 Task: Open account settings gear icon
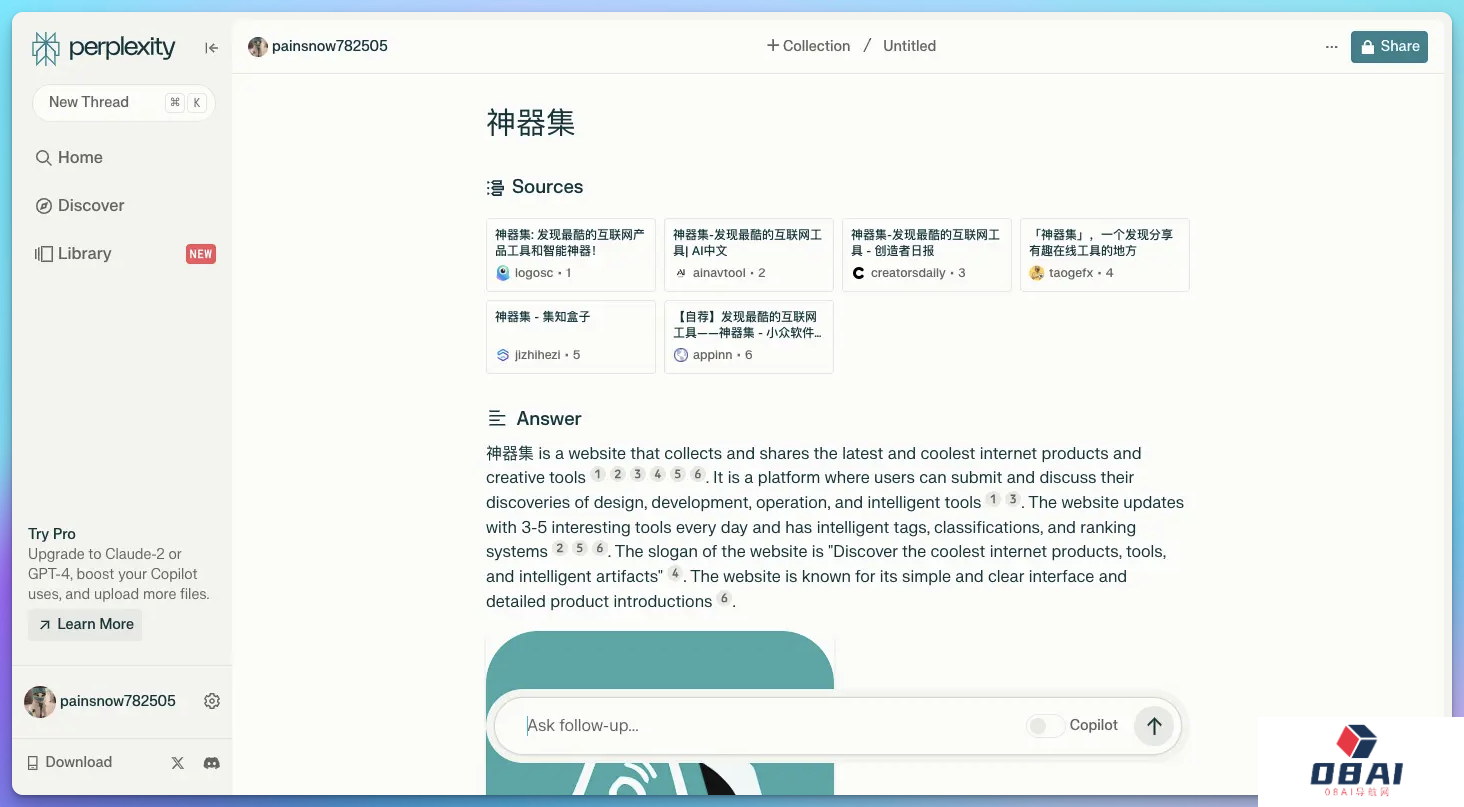coord(212,701)
